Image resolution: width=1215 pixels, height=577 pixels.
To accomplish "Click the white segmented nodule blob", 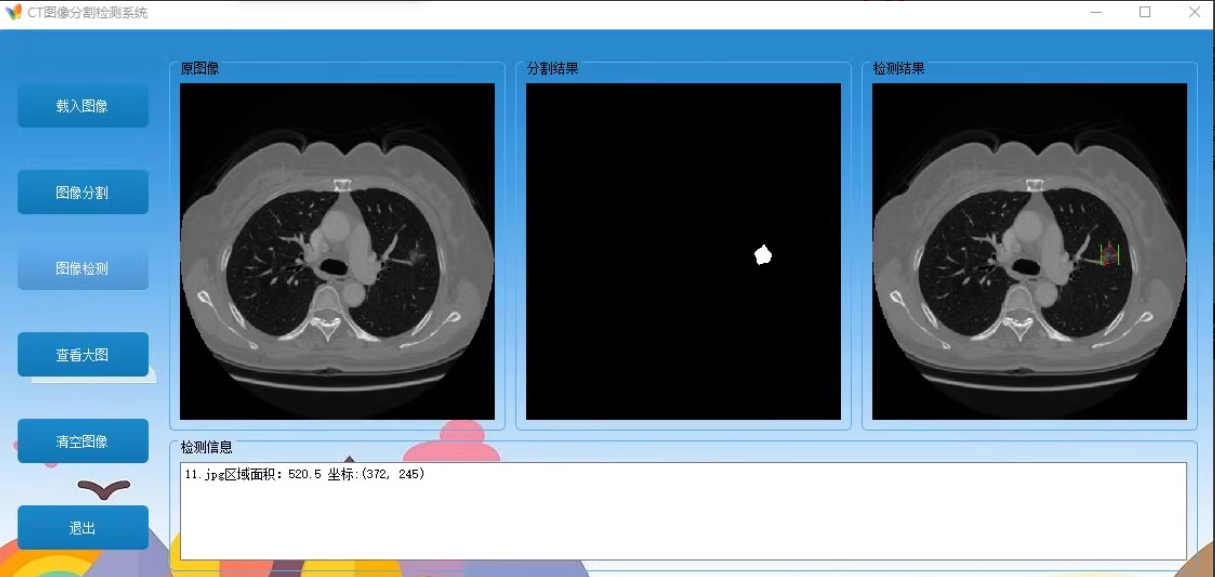I will tap(763, 255).
